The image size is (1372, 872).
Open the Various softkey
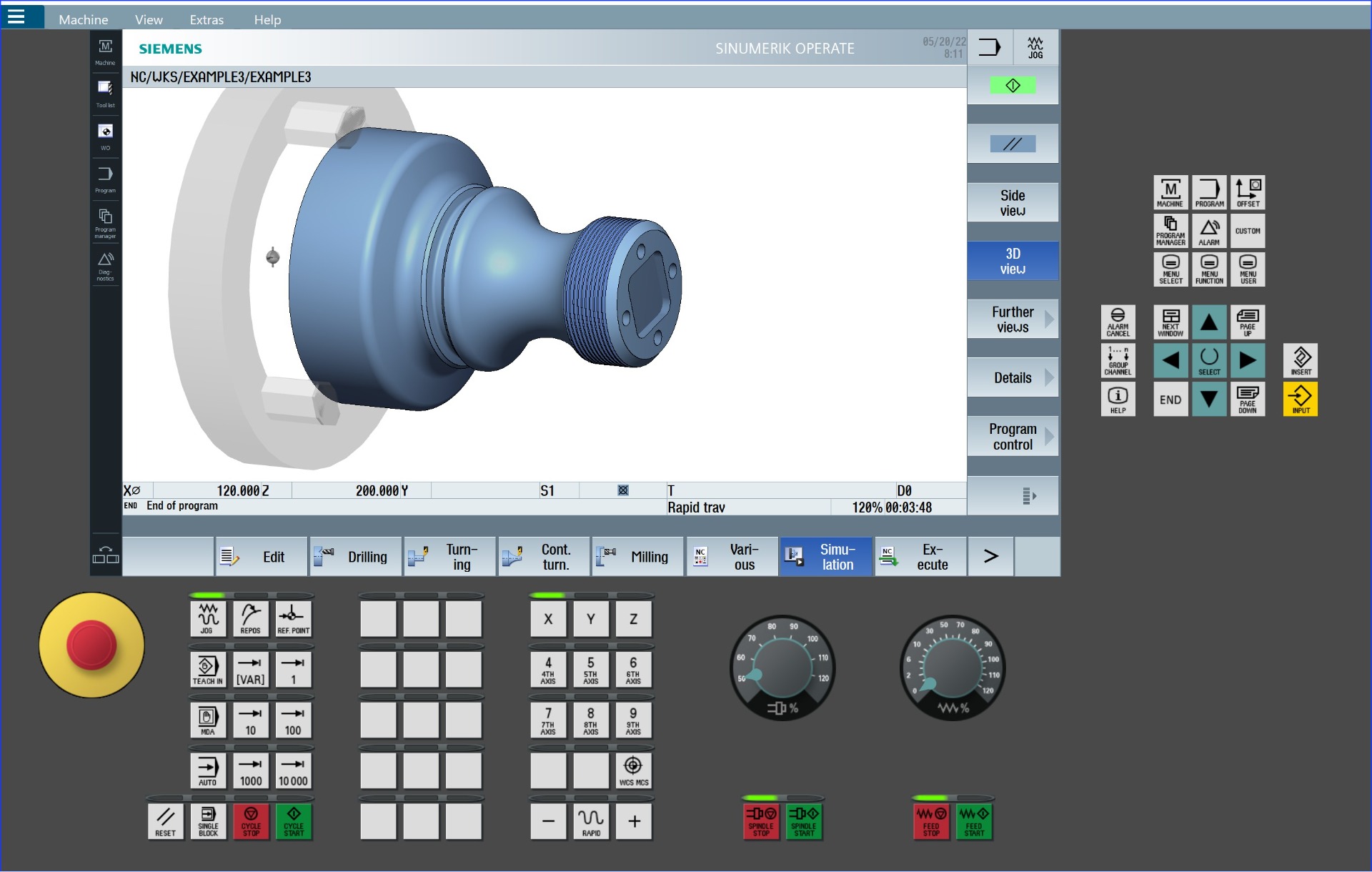coord(732,557)
